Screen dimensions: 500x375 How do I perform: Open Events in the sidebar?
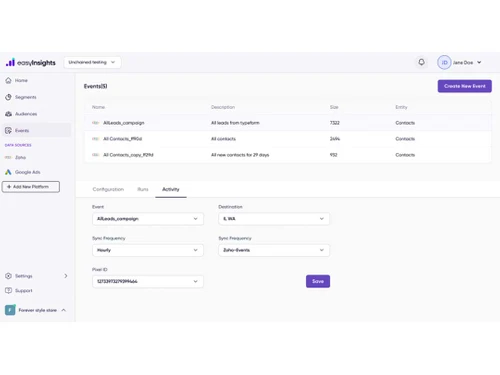[22, 130]
